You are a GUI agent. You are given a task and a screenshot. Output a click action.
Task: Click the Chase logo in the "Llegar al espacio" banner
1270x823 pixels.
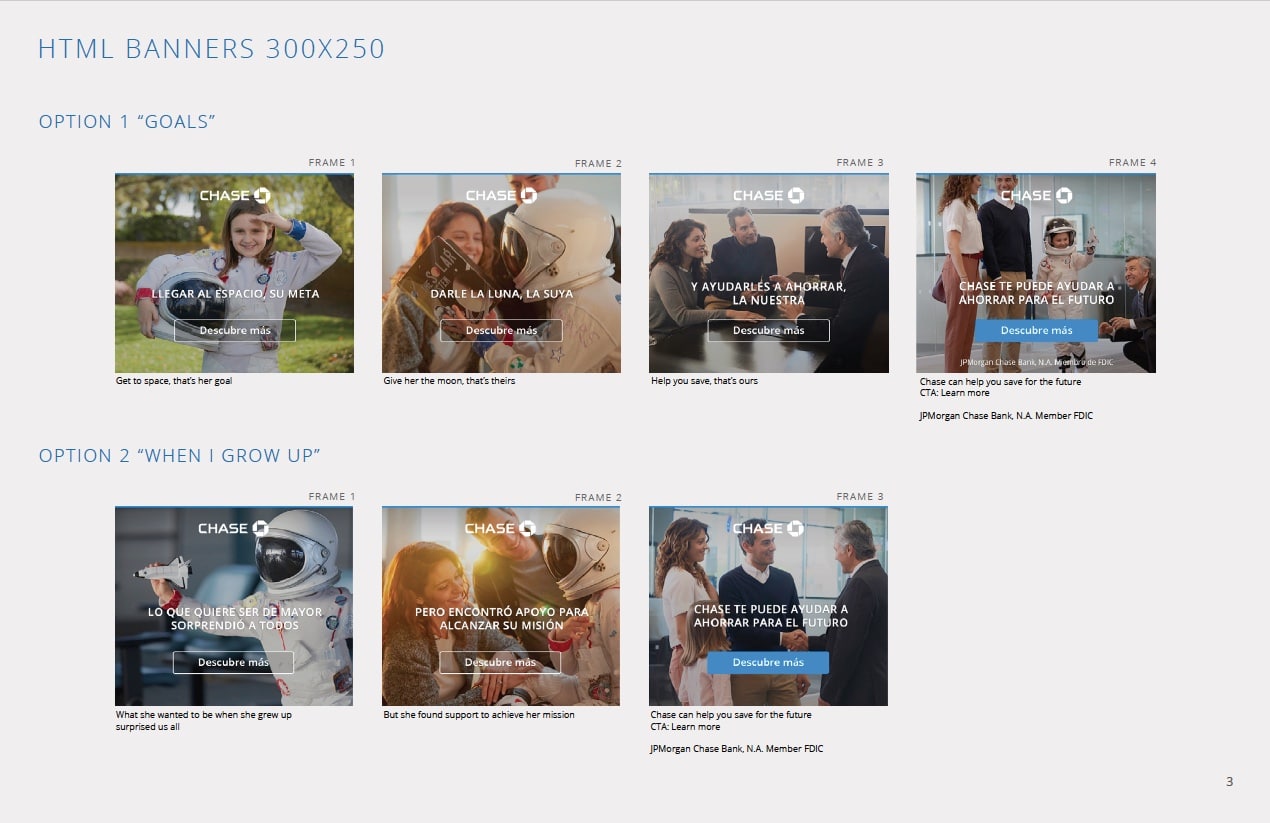coord(235,195)
